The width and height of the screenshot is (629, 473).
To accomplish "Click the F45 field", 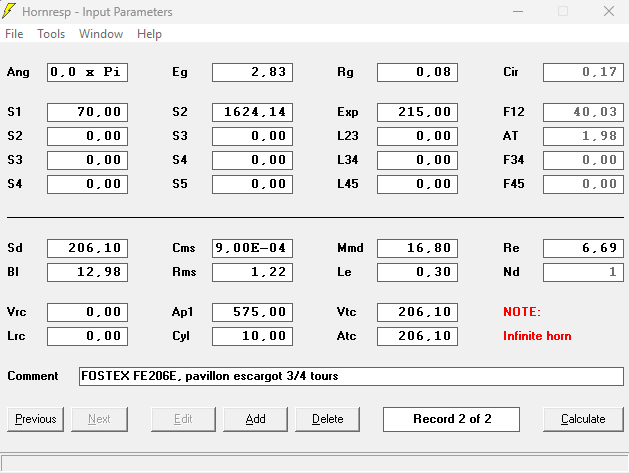I will pos(583,184).
